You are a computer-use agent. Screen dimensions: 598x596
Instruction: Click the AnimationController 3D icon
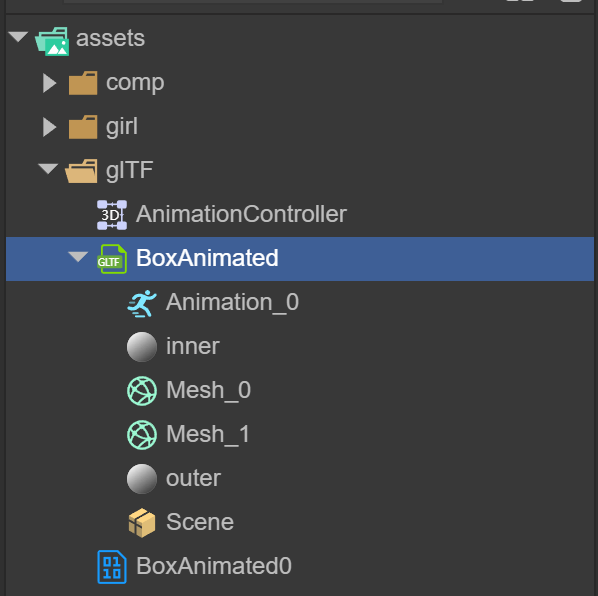[x=112, y=215]
